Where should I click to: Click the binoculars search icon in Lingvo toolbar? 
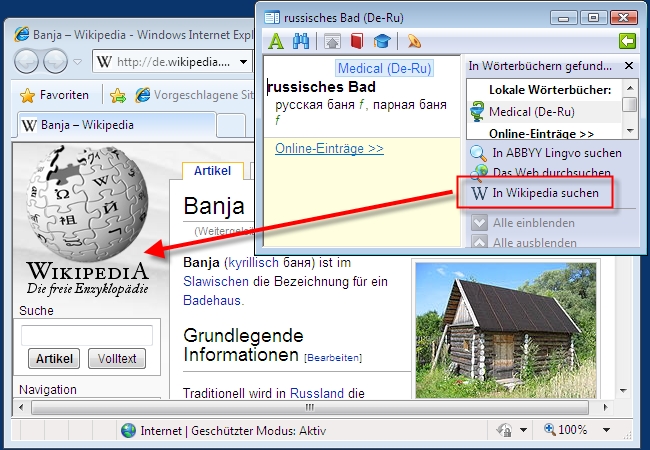[x=301, y=41]
